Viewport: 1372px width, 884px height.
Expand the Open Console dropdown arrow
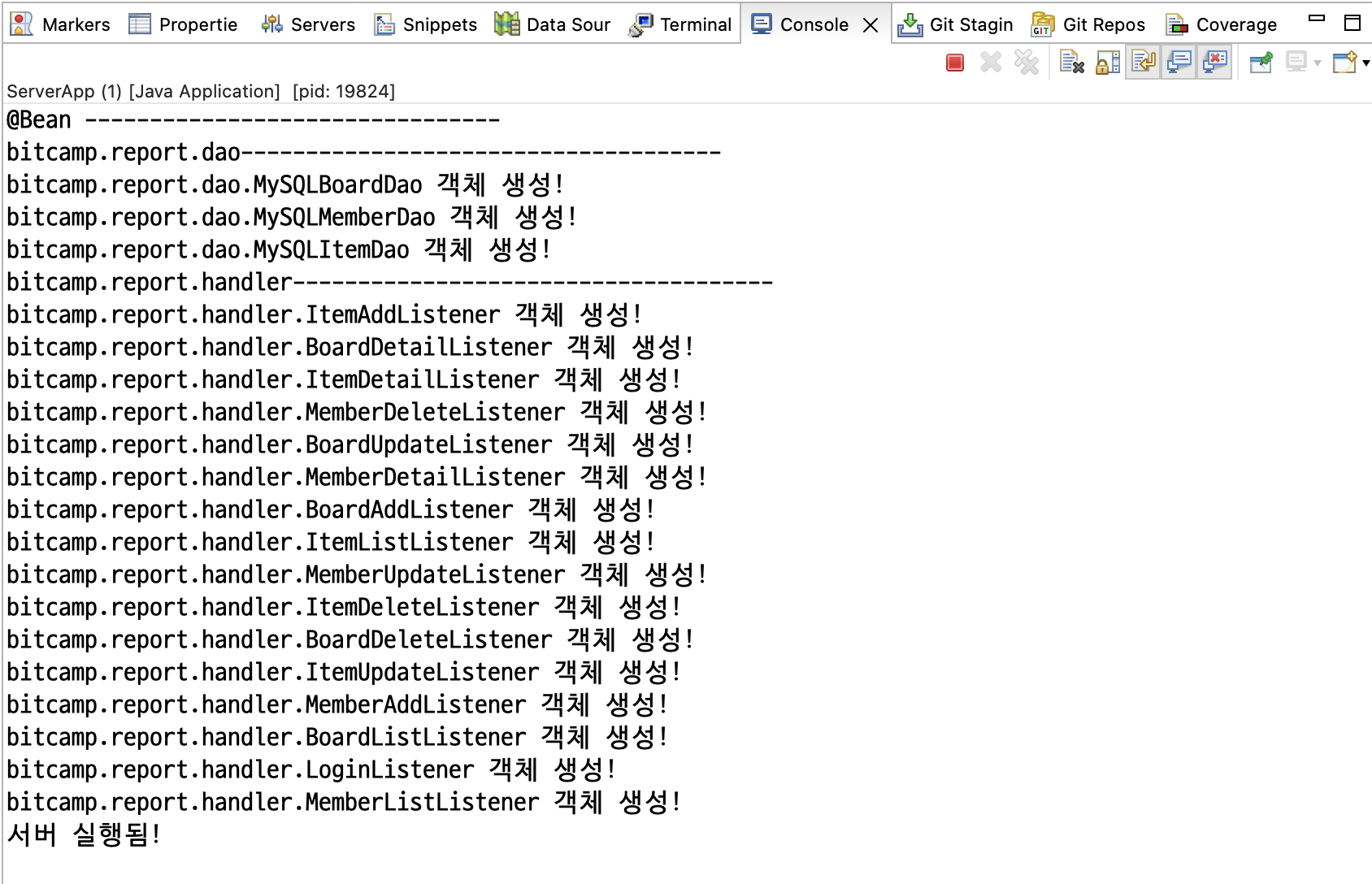[x=1366, y=63]
